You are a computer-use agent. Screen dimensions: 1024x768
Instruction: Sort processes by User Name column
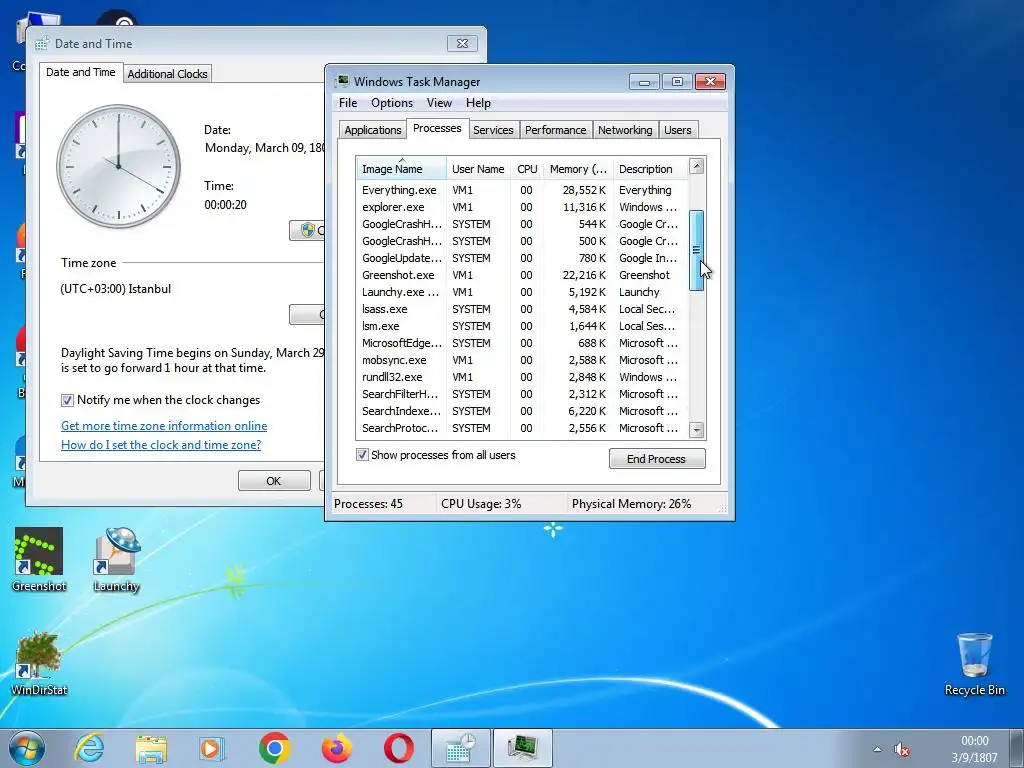click(x=478, y=168)
